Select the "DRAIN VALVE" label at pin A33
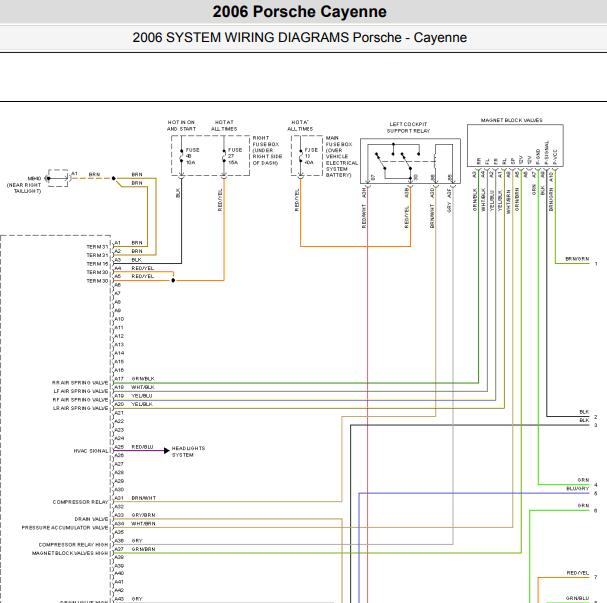607x603 pixels. click(91, 519)
